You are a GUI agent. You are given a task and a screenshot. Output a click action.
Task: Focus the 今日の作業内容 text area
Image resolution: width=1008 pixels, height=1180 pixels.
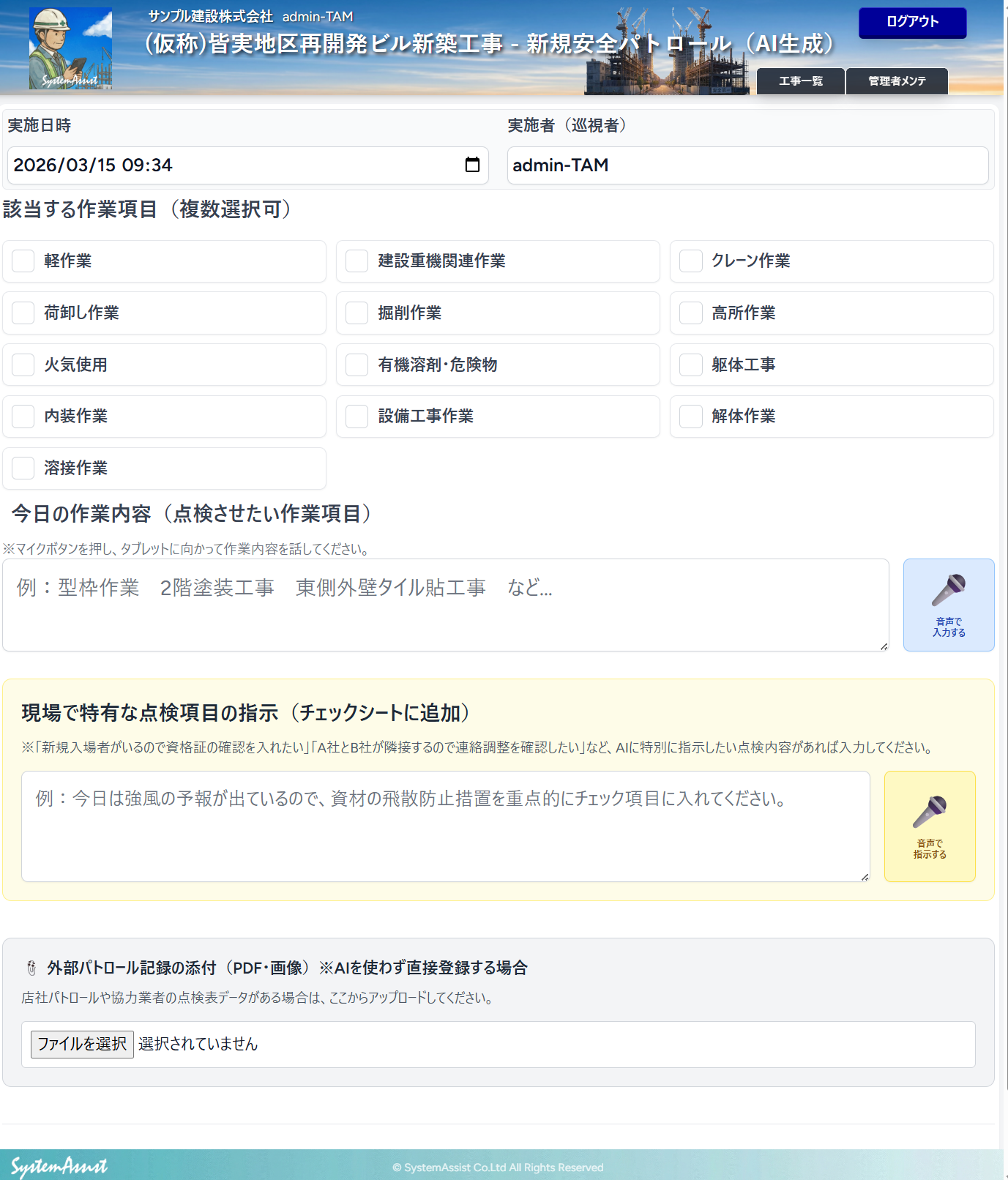pyautogui.click(x=445, y=605)
